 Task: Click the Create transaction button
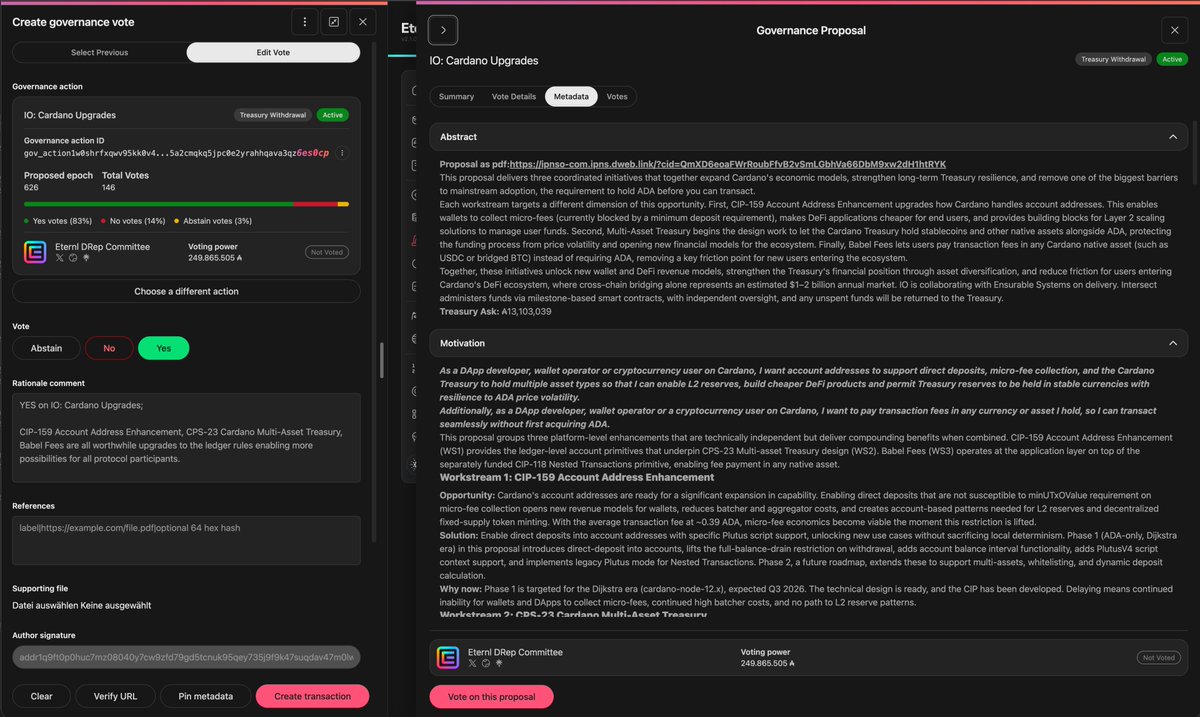pyautogui.click(x=312, y=696)
